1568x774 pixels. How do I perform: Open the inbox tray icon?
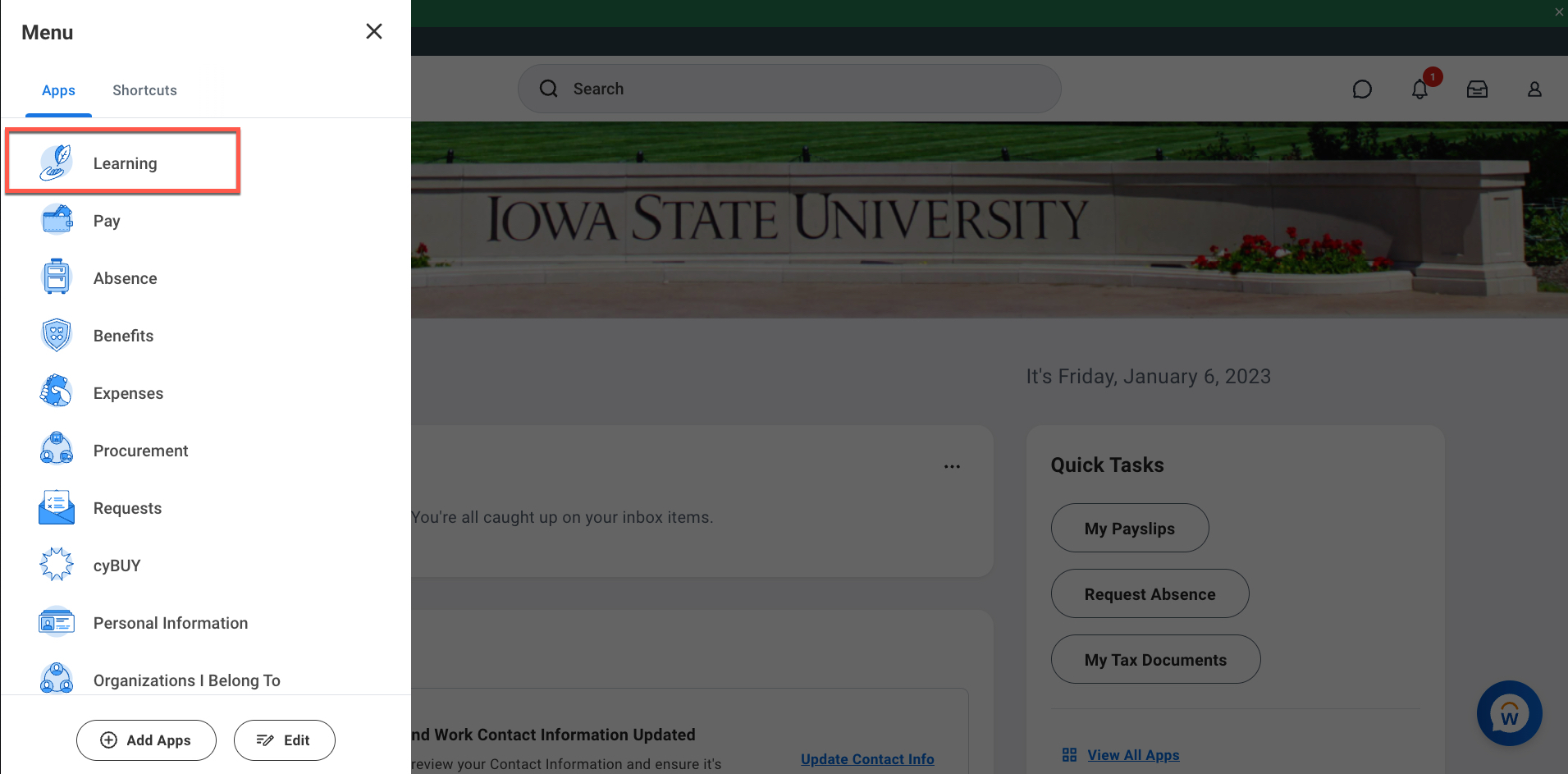(x=1477, y=89)
